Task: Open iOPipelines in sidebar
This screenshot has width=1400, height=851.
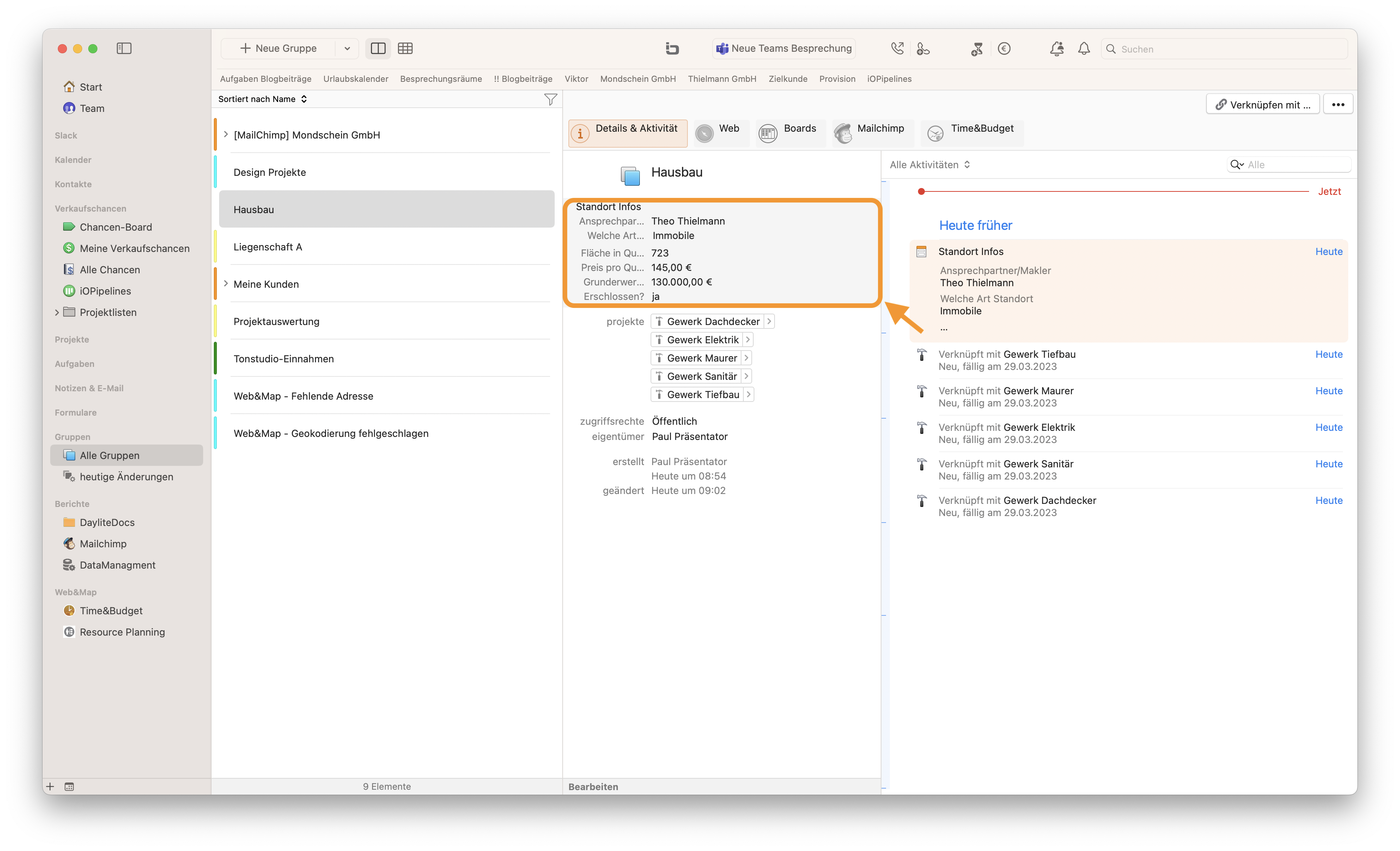Action: 105,290
